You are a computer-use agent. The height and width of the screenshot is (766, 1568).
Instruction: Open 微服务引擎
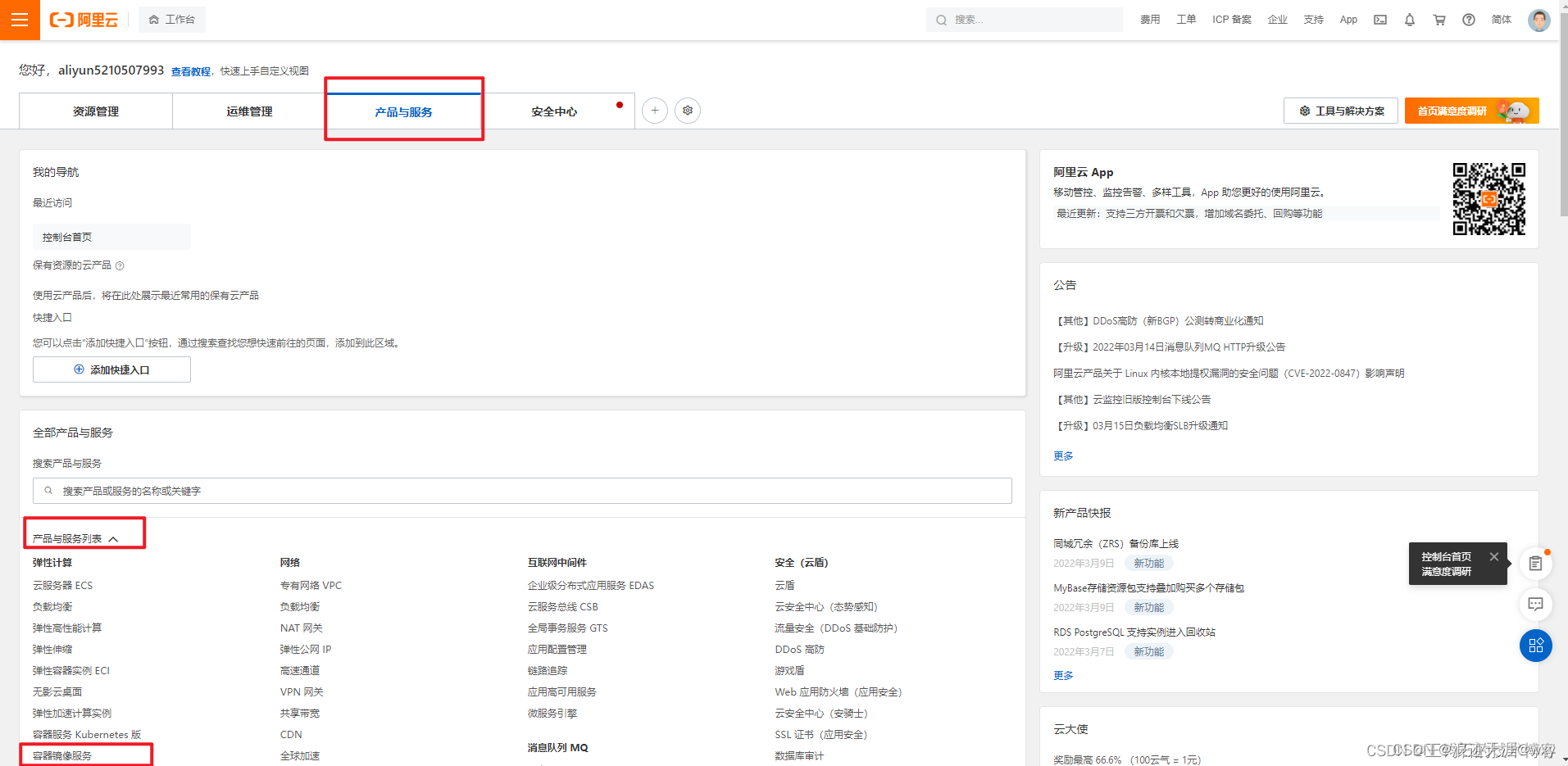click(x=552, y=714)
